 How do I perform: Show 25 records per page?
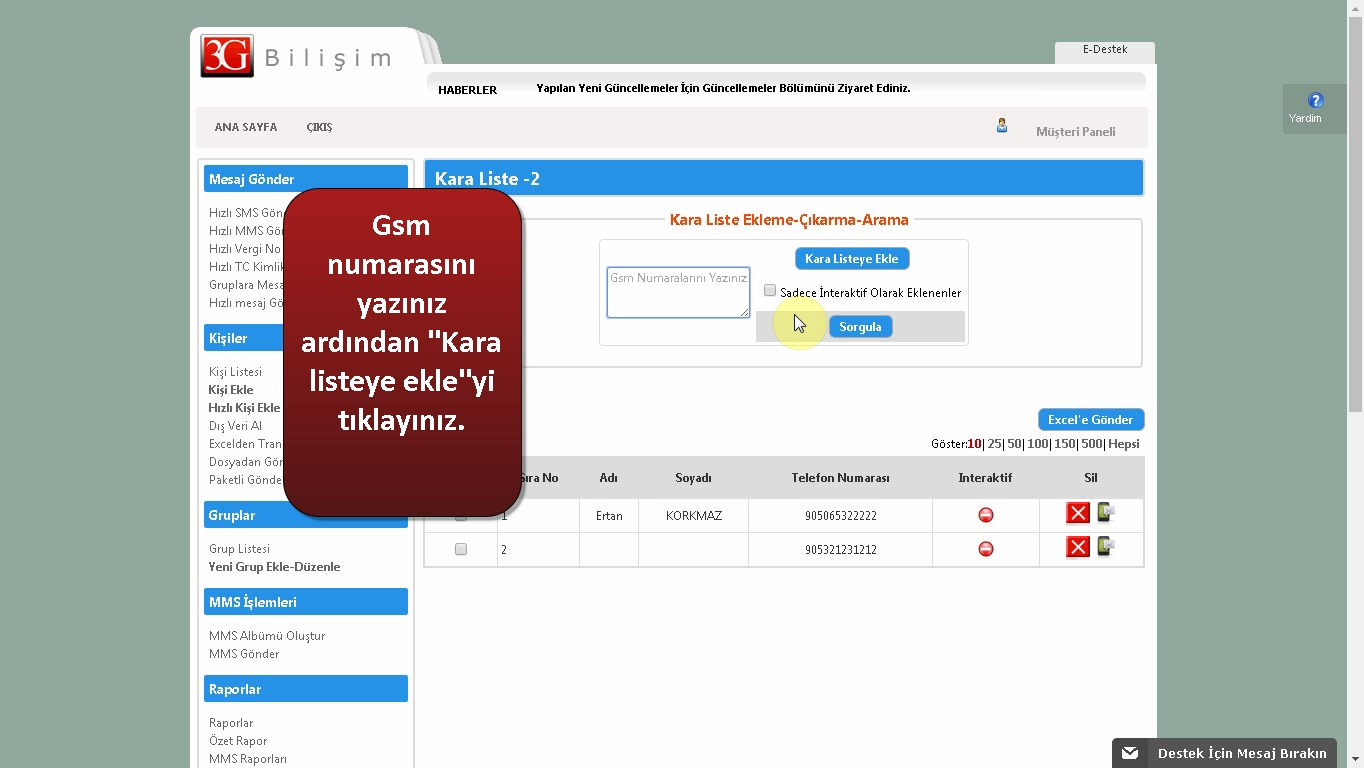point(994,444)
